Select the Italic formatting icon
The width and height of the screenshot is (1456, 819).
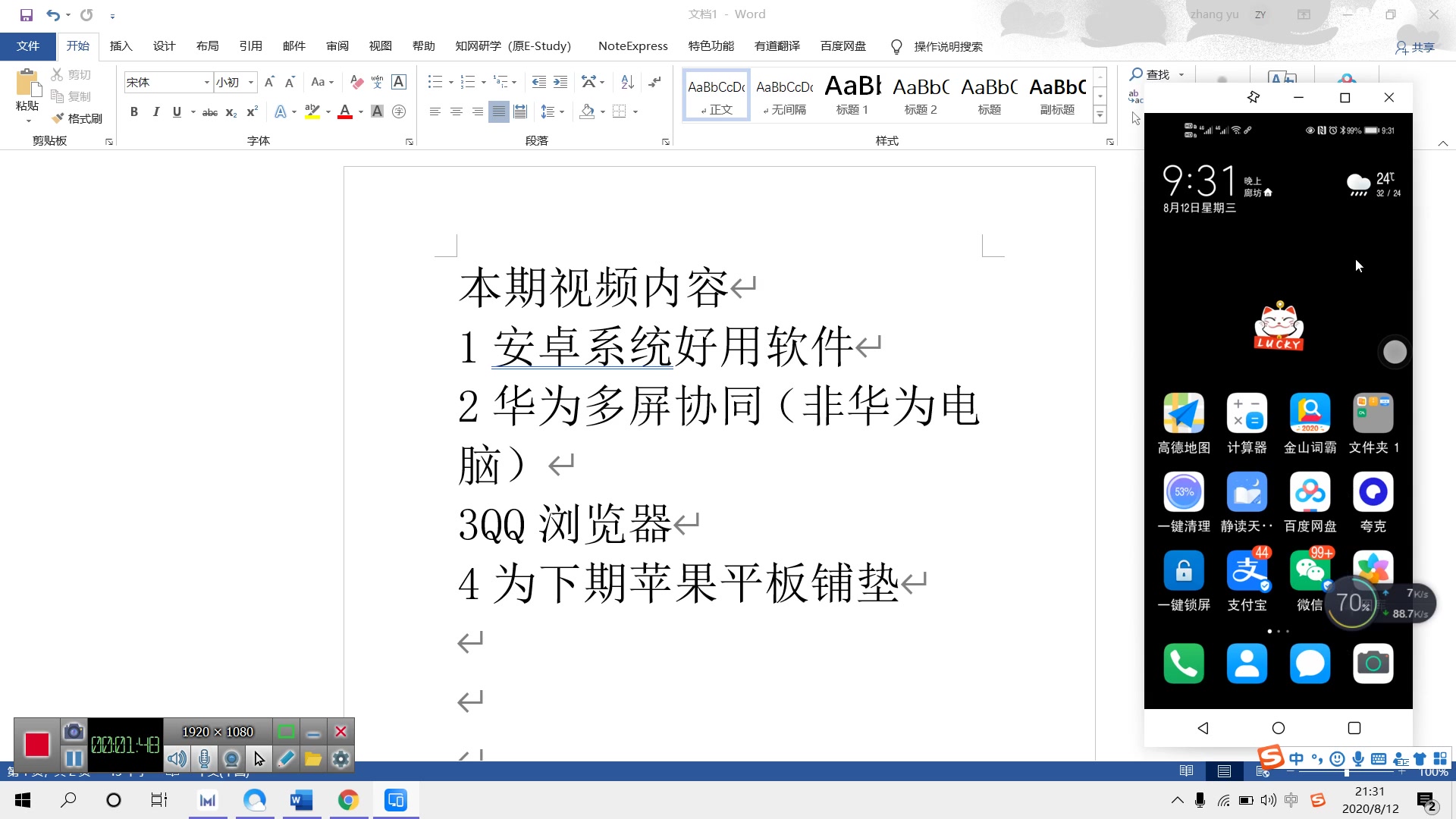(155, 111)
